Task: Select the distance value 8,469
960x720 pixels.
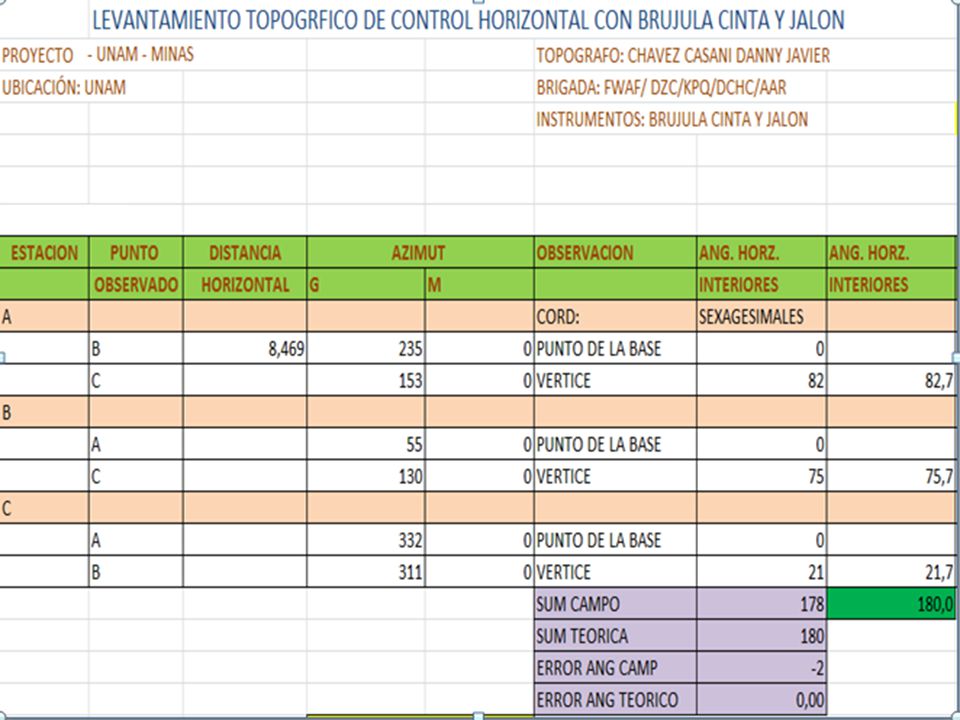Action: coord(244,348)
